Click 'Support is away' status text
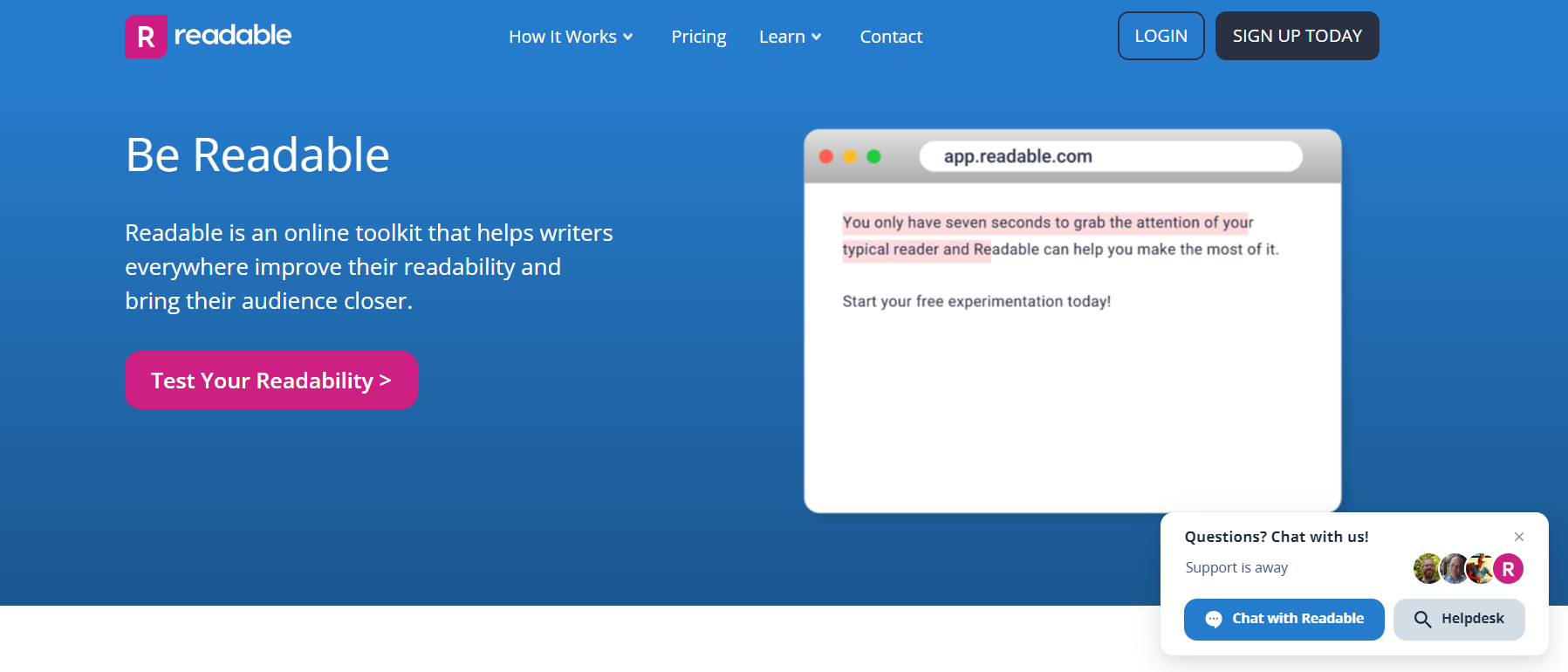 [x=1236, y=567]
